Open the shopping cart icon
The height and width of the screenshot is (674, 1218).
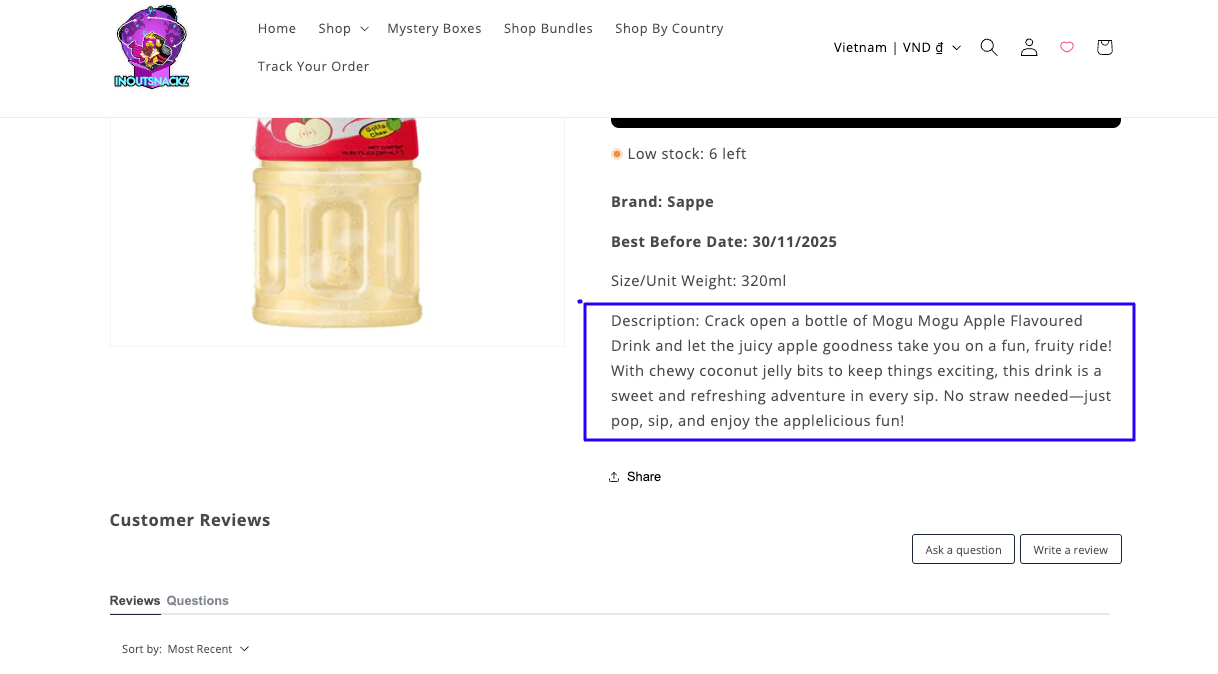1104,47
